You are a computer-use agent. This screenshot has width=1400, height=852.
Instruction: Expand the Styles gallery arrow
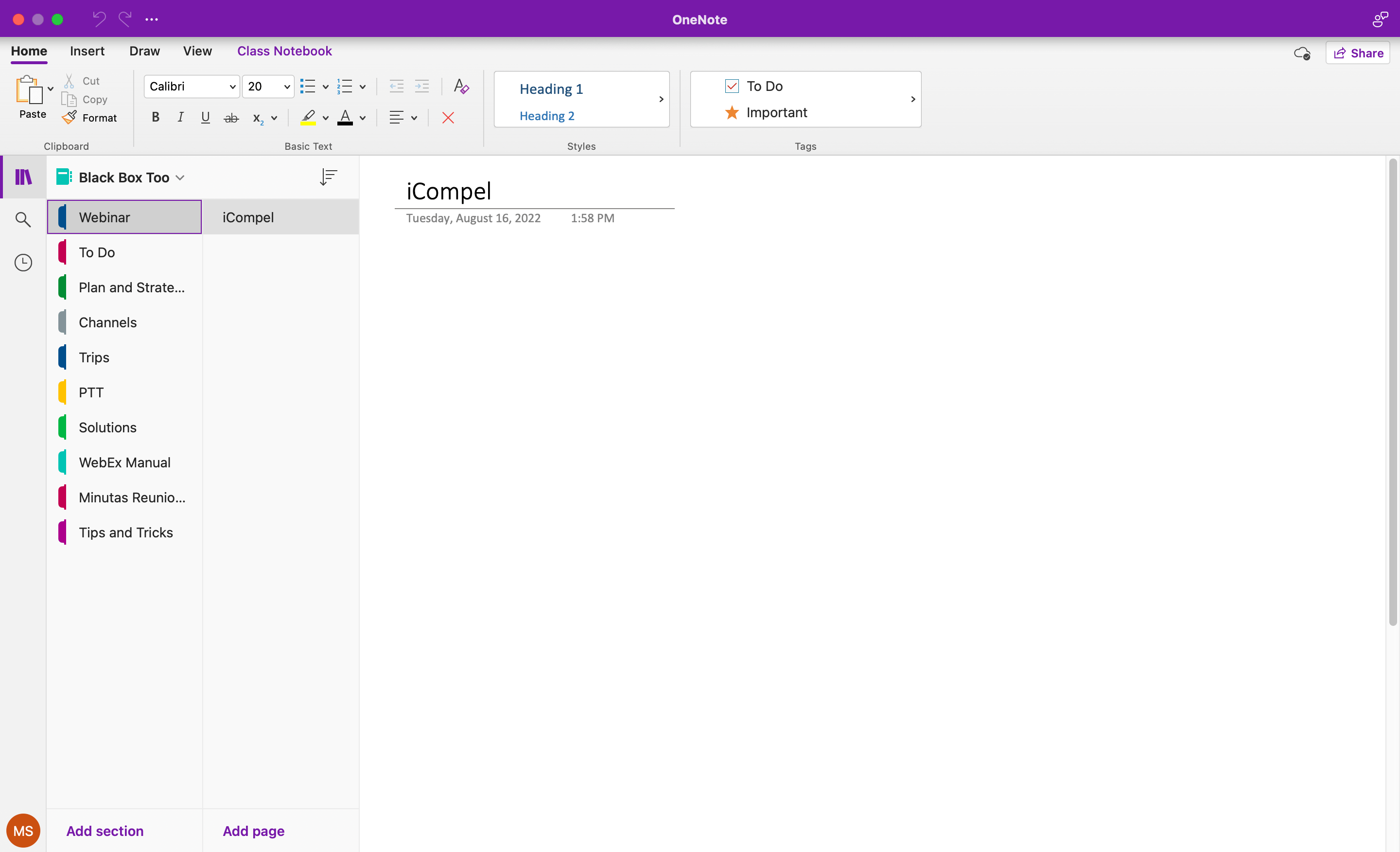pos(661,100)
